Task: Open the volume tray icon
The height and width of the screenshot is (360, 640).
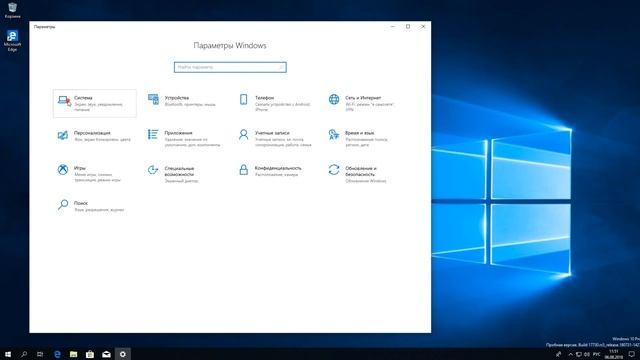Action: coord(587,354)
